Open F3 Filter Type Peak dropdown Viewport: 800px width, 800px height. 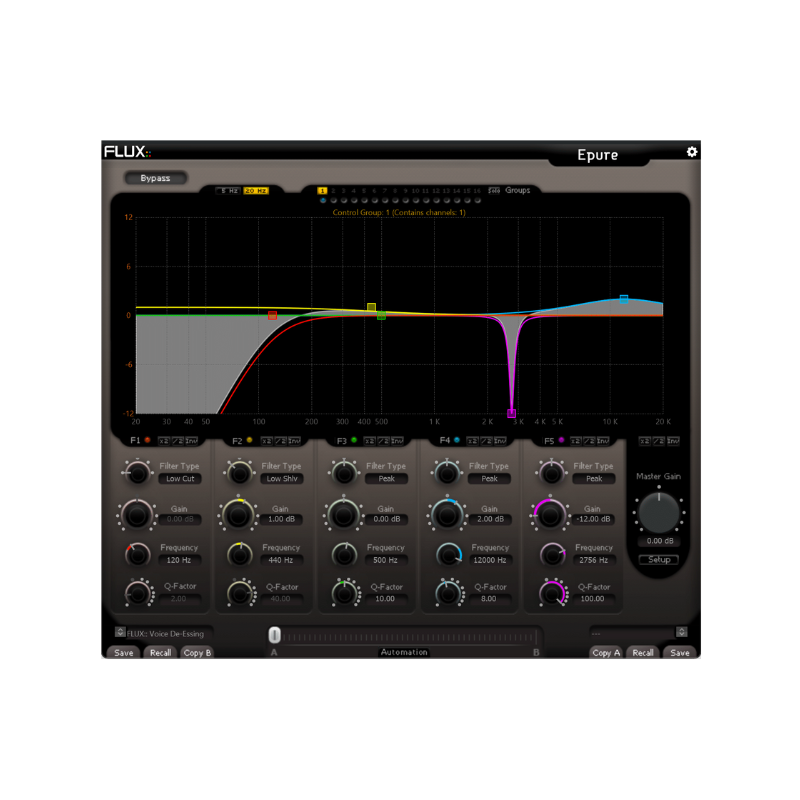[386, 479]
